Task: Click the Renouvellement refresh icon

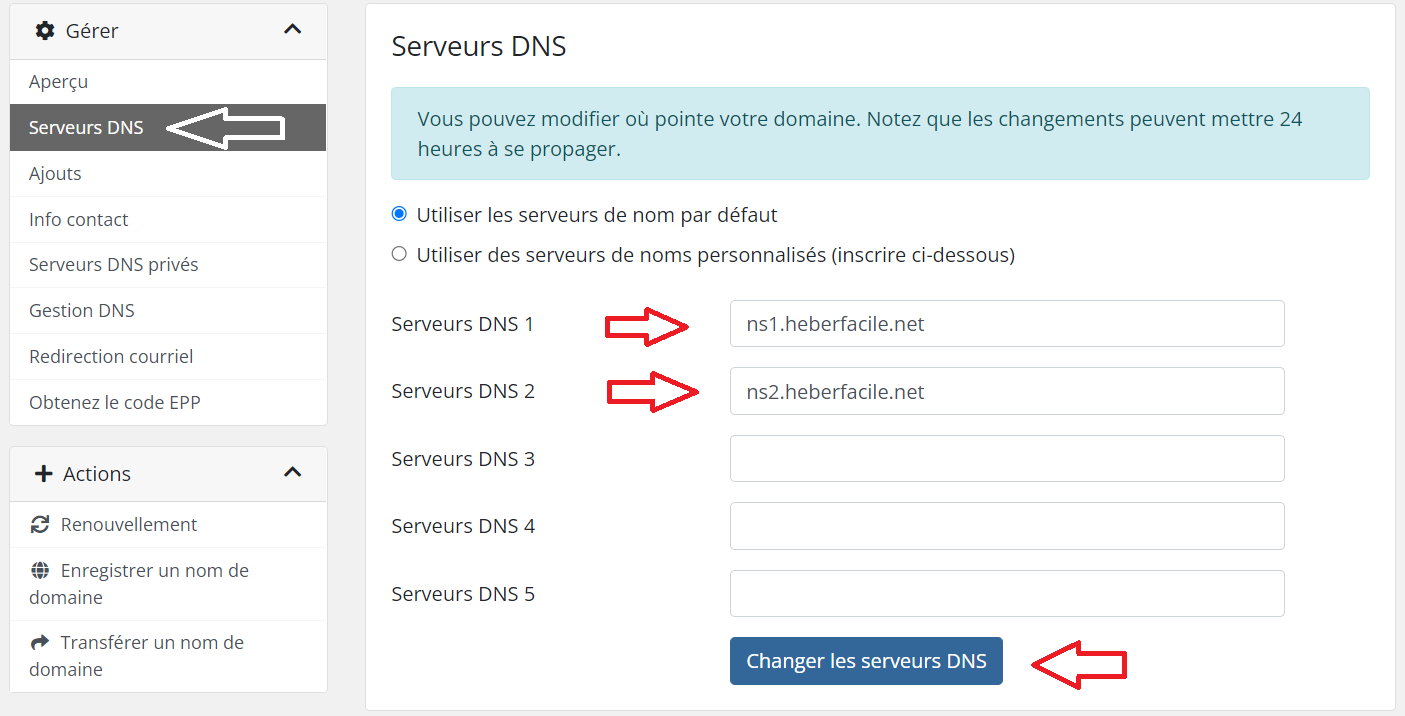Action: coord(40,525)
